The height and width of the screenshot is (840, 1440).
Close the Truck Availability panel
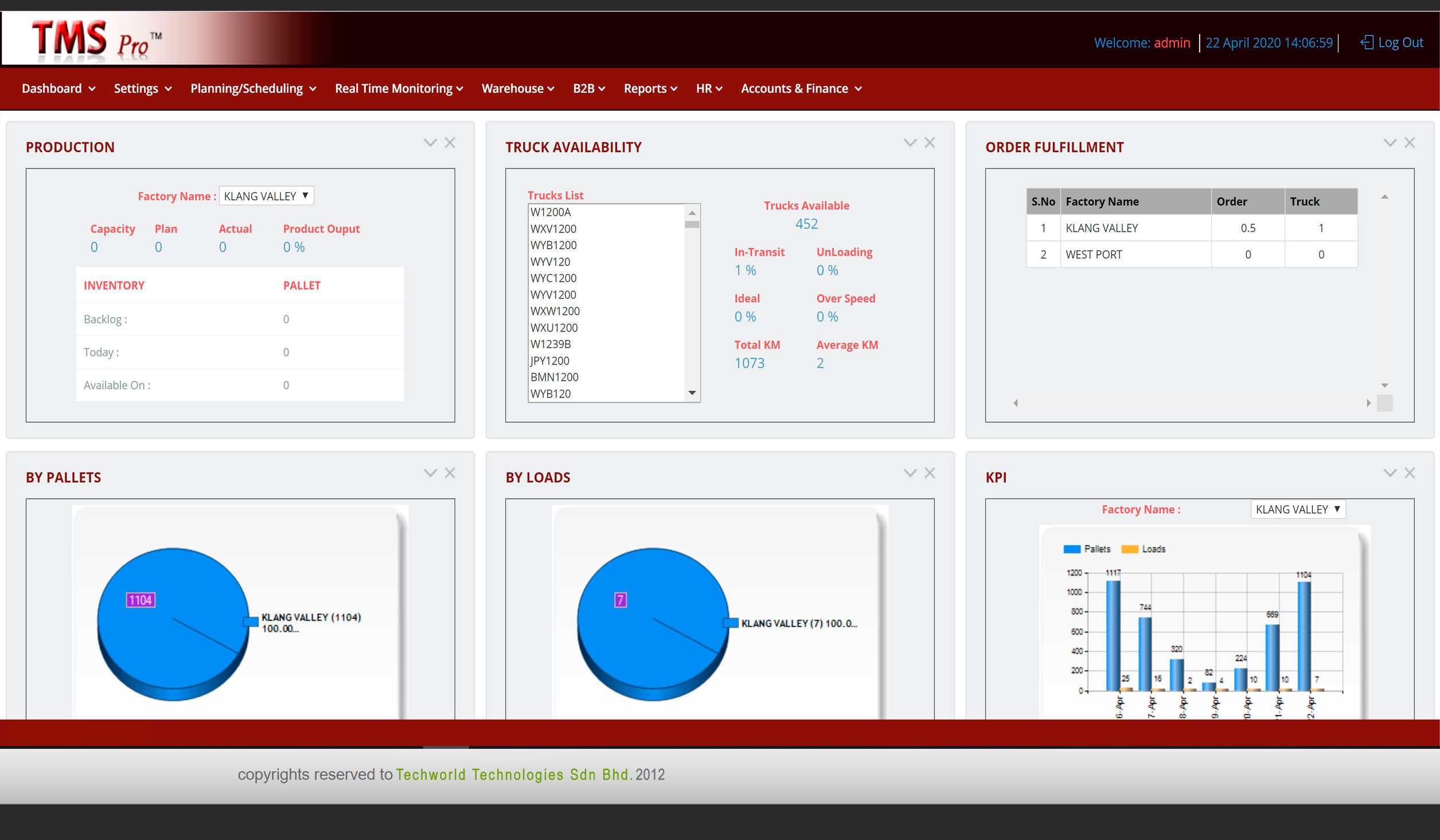930,143
